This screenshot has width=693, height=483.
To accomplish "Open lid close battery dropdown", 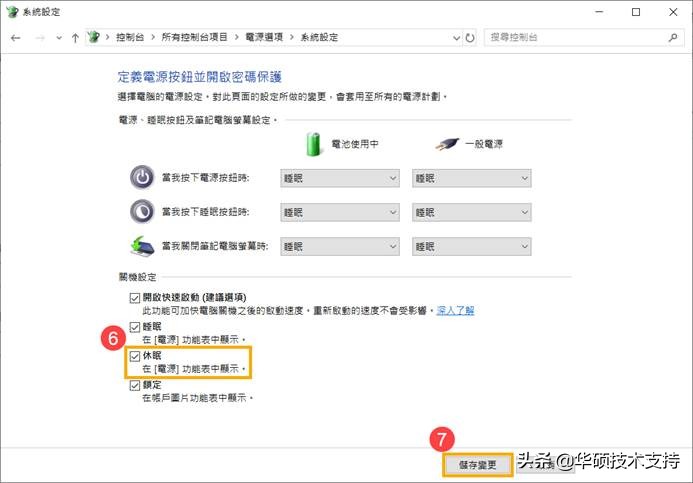I will tap(340, 247).
